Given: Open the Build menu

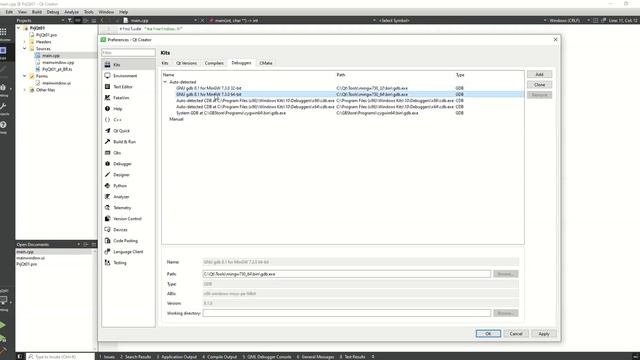Looking at the screenshot, I should 37,12.
